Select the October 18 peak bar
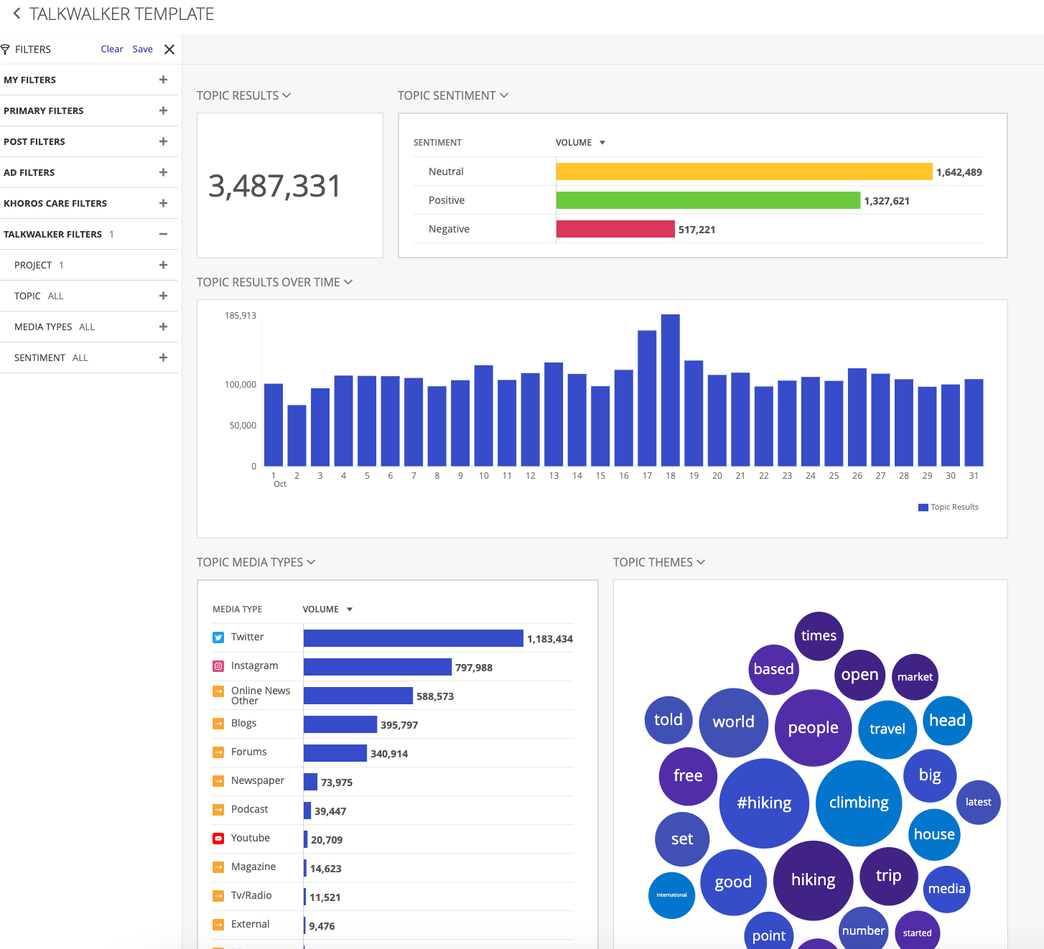The height and width of the screenshot is (949, 1044). coord(670,390)
